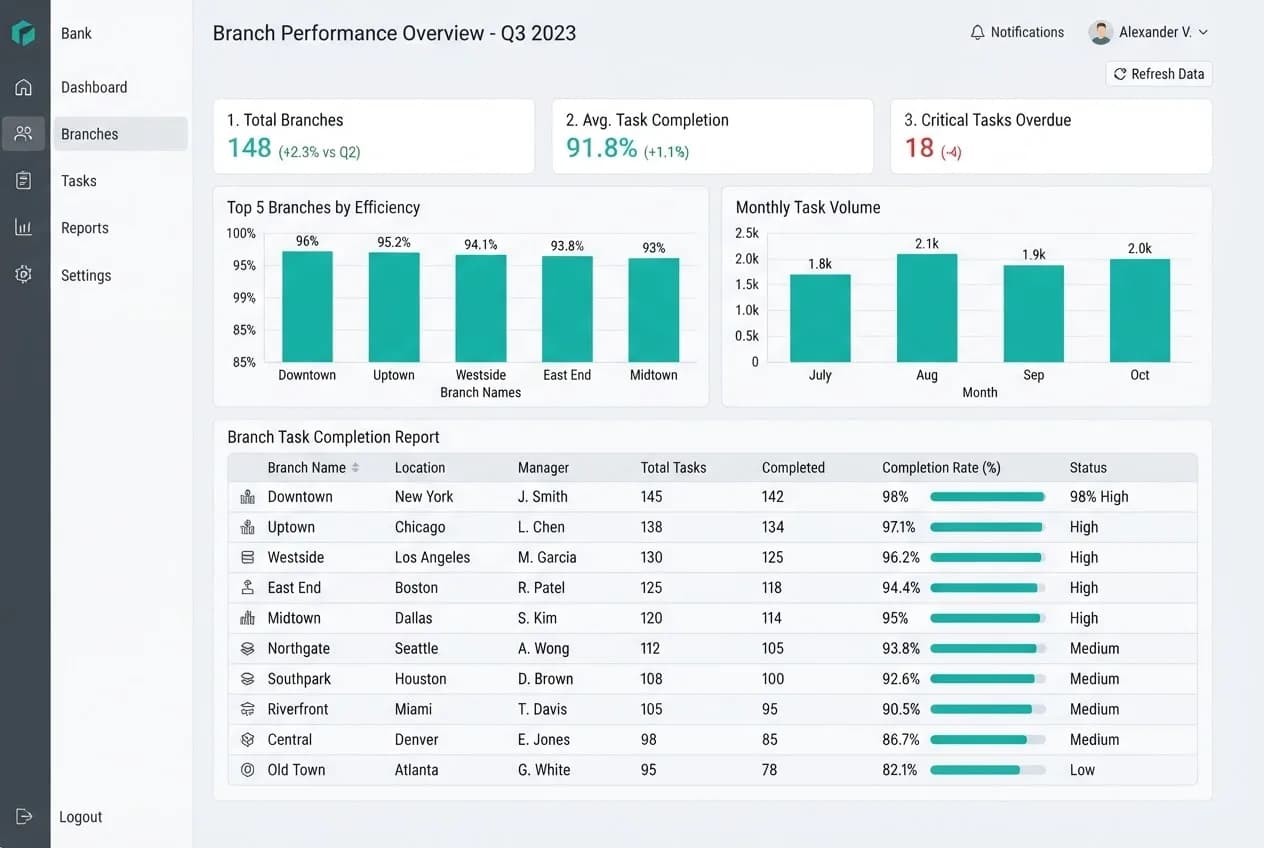Select the people icon in the sidebar
Screen dimensions: 1264x848
pos(24,133)
